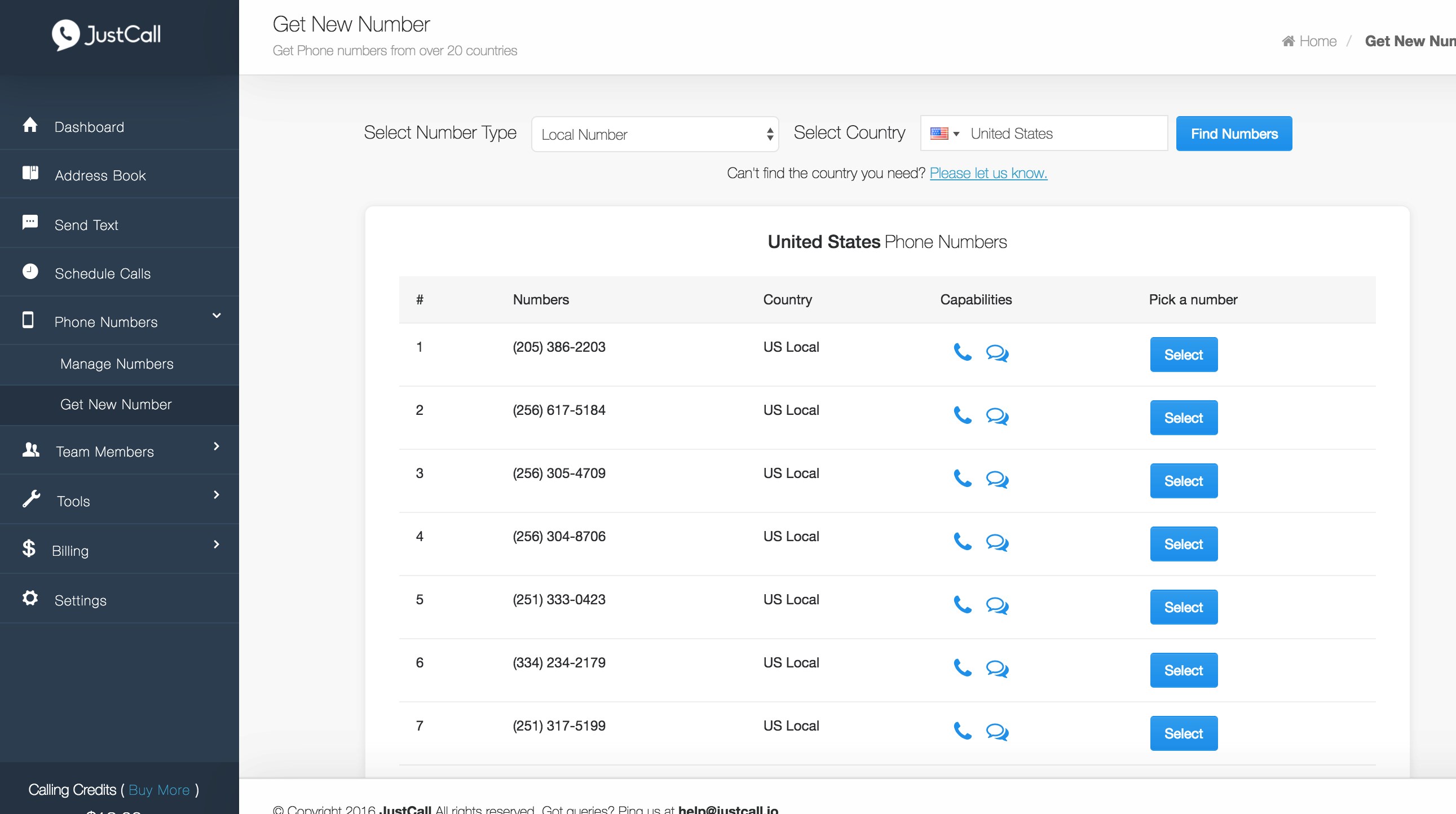Click the Schedule Calls clock icon
The width and height of the screenshot is (1456, 814).
(30, 272)
